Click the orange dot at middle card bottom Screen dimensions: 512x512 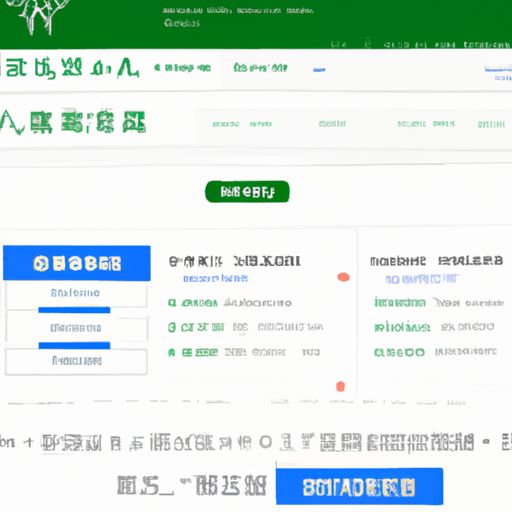pyautogui.click(x=340, y=386)
